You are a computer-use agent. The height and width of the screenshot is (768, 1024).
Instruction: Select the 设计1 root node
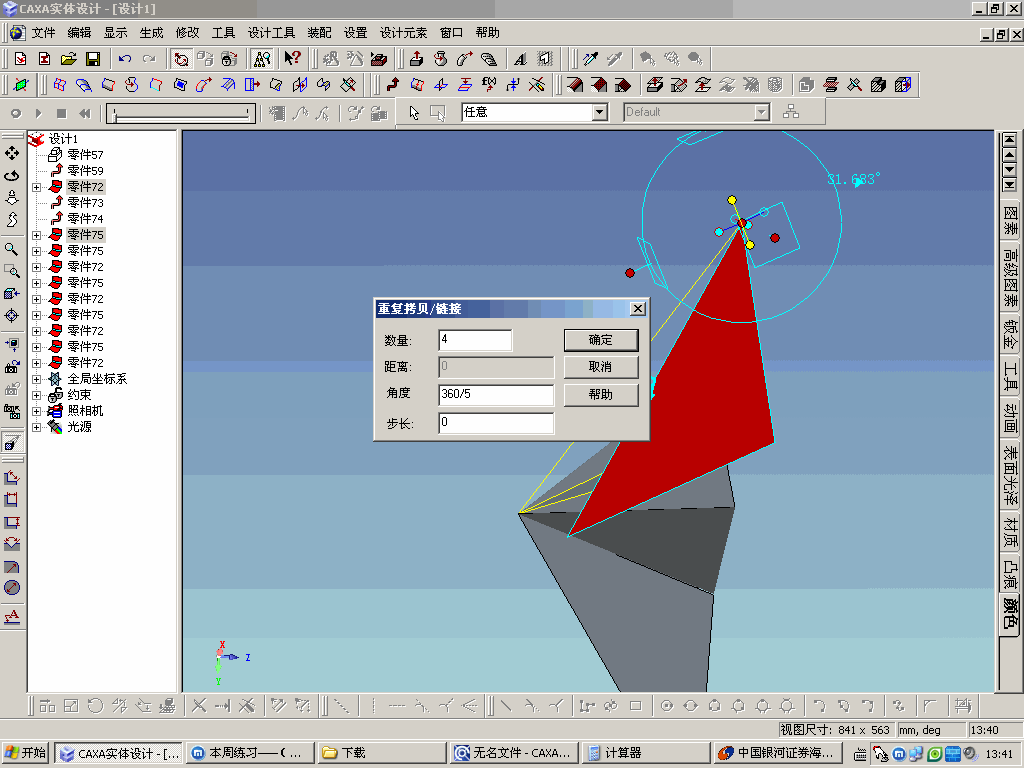[x=63, y=138]
